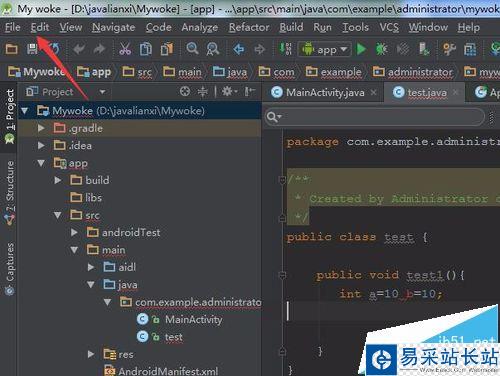Click the Replace magnifier icon
The width and height of the screenshot is (500, 376).
pyautogui.click(x=213, y=49)
